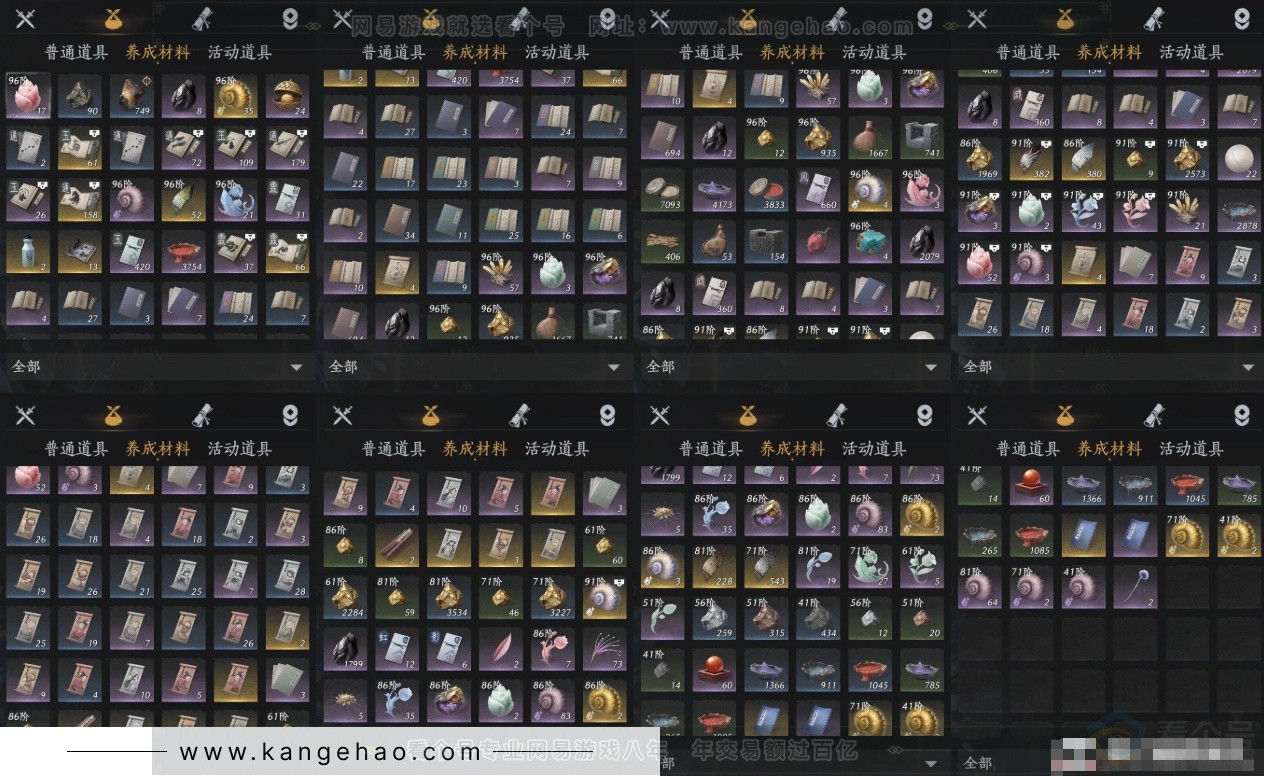Viewport: 1264px width, 776px height.
Task: Click the ore item showing count 749
Action: pos(132,96)
